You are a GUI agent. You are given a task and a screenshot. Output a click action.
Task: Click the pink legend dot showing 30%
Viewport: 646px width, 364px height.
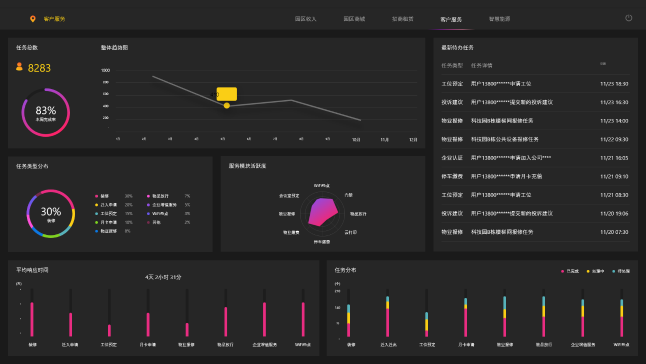(x=96, y=196)
